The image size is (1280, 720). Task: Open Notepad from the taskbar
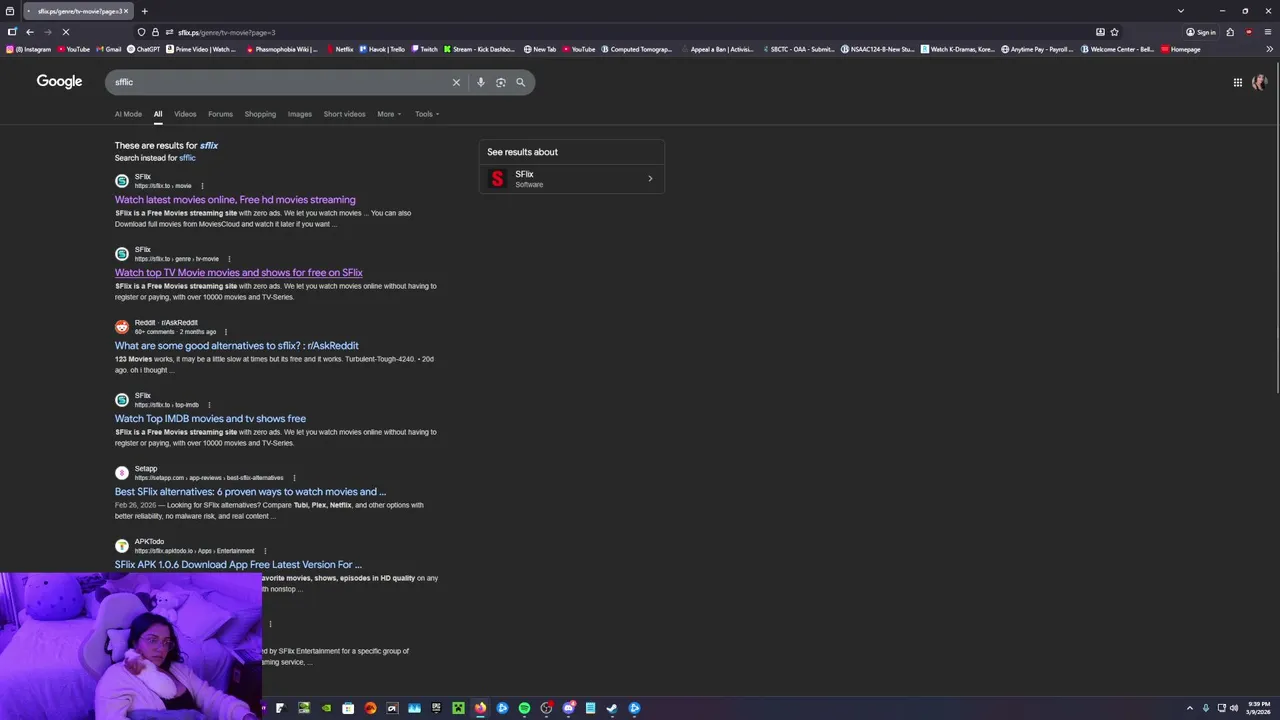tap(590, 708)
